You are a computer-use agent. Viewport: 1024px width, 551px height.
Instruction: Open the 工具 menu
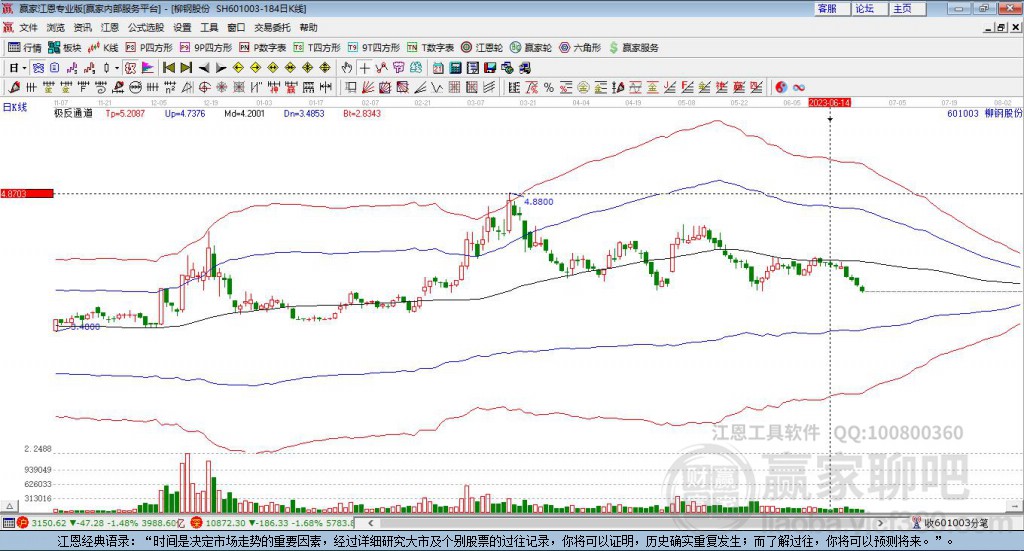[209, 27]
